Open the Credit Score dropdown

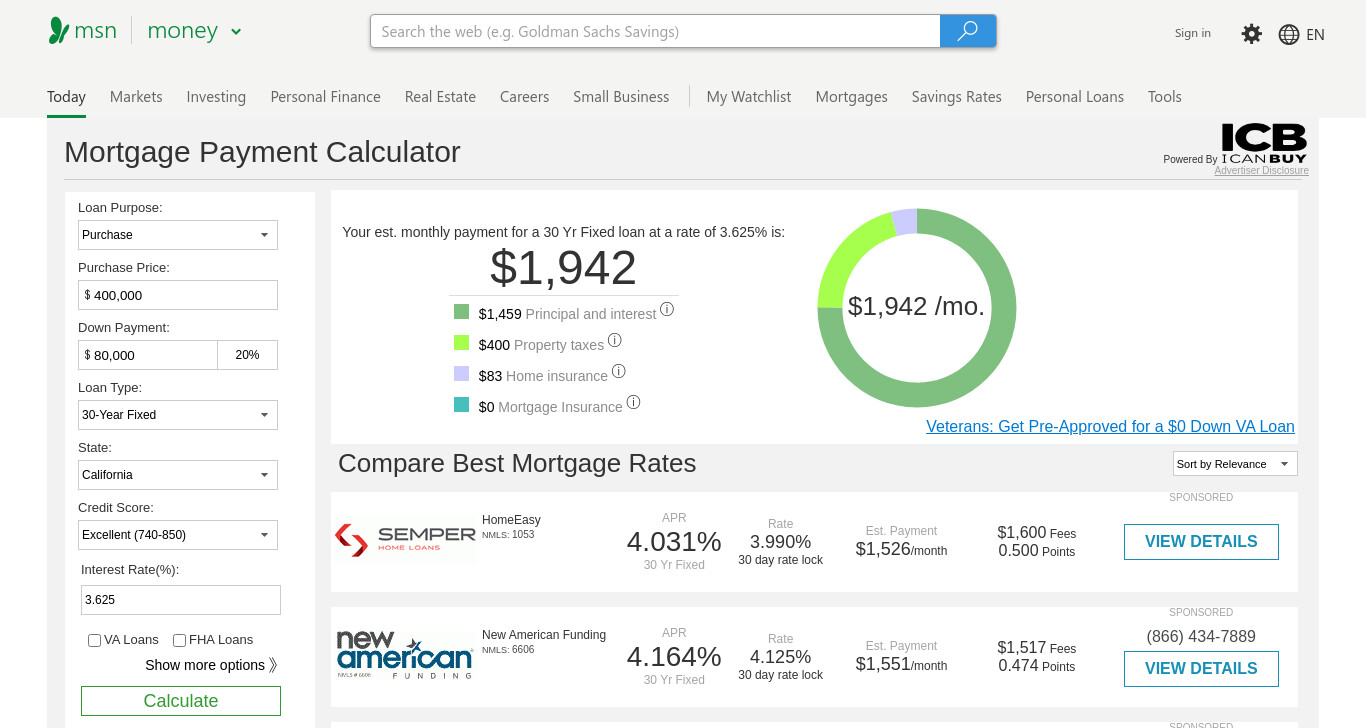click(178, 535)
